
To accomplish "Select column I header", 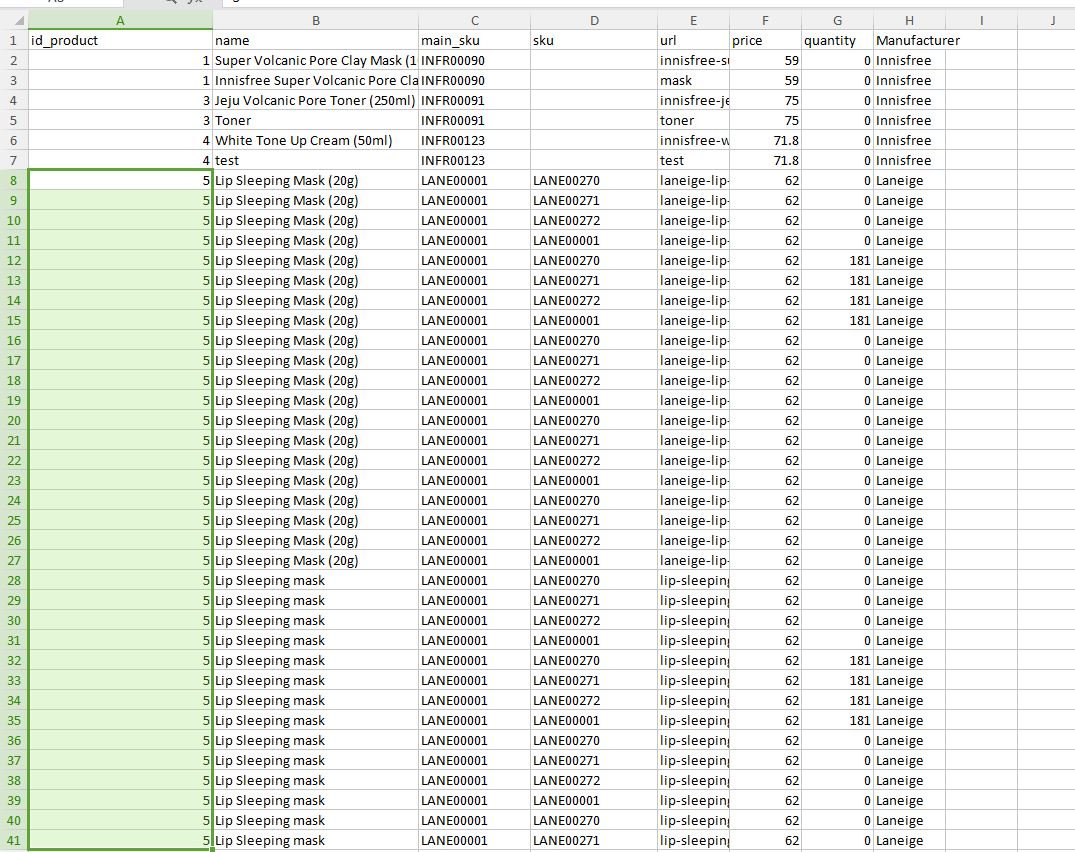I will tap(981, 21).
